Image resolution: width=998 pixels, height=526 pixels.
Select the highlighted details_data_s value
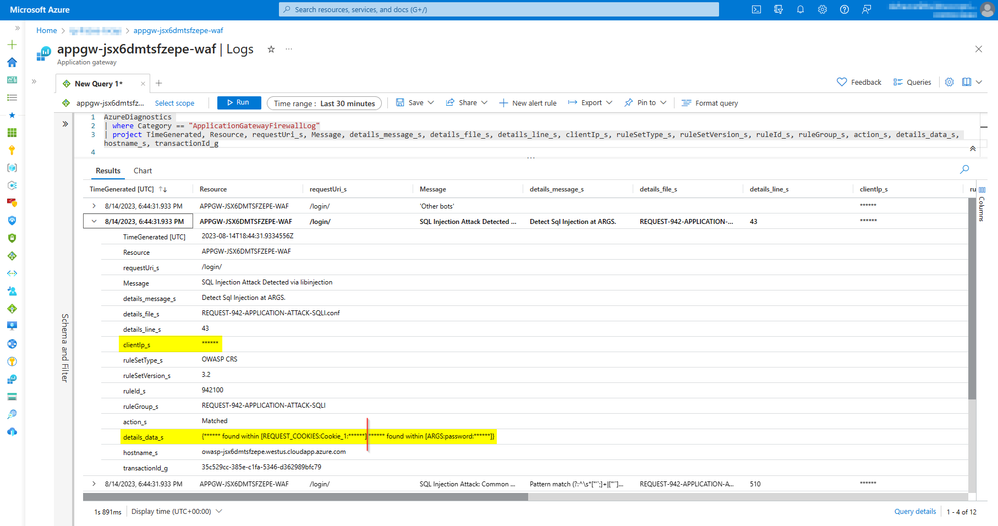[x=348, y=436]
